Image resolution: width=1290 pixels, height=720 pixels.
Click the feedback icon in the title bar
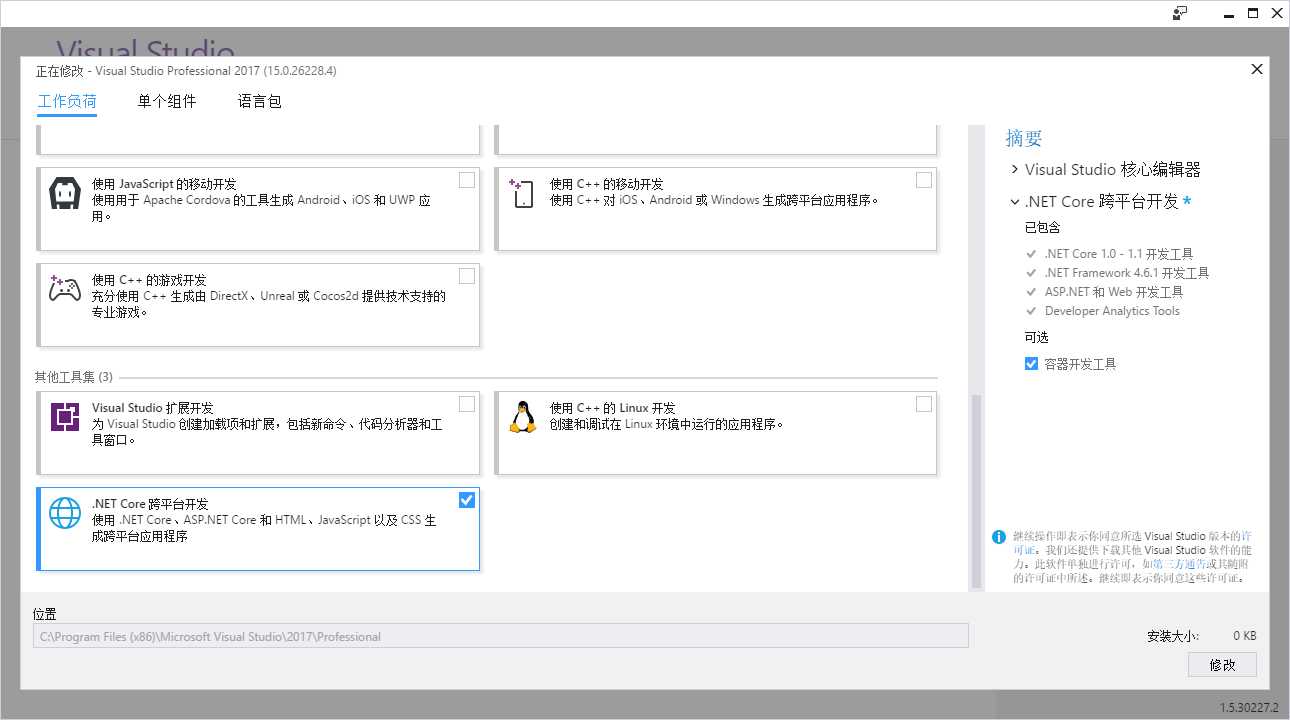point(1180,13)
